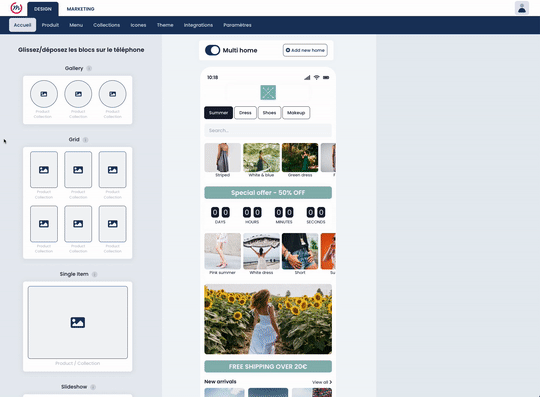
Task: Click the app logo in header
Action: coord(16,8)
